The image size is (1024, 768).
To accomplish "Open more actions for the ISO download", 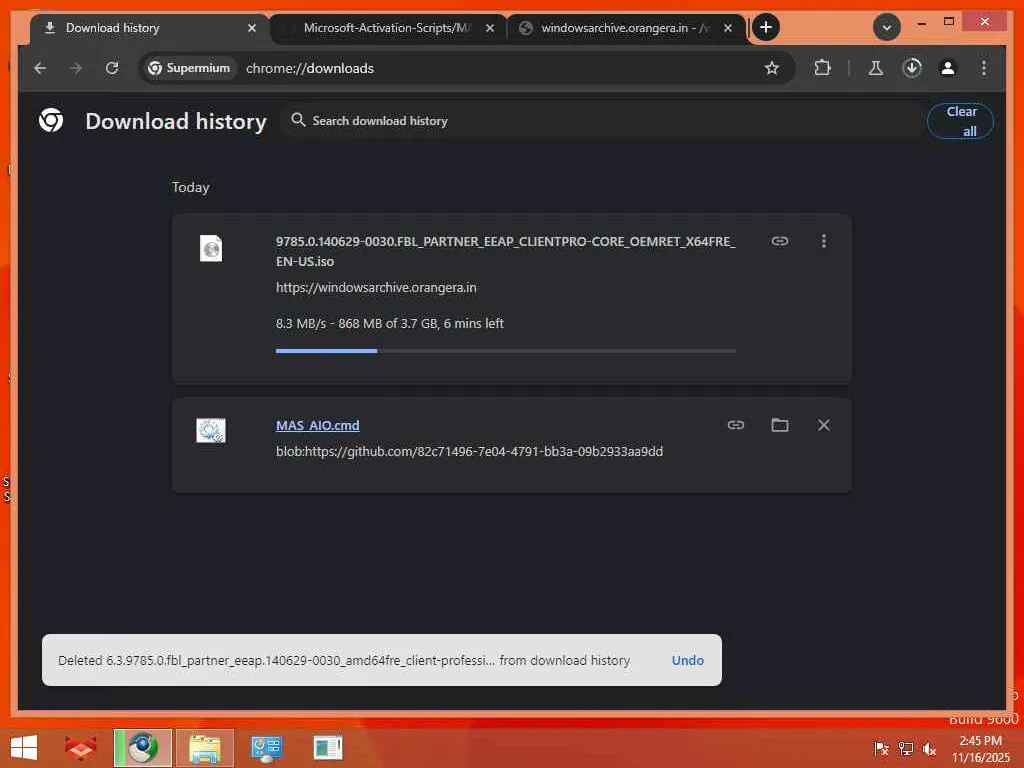I will pos(824,241).
